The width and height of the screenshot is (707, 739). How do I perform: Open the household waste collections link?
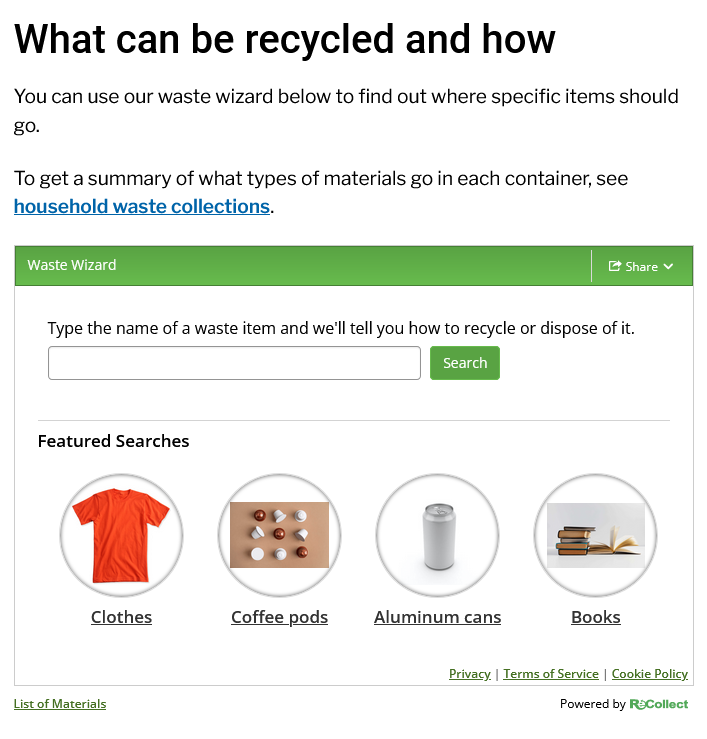[x=142, y=207]
